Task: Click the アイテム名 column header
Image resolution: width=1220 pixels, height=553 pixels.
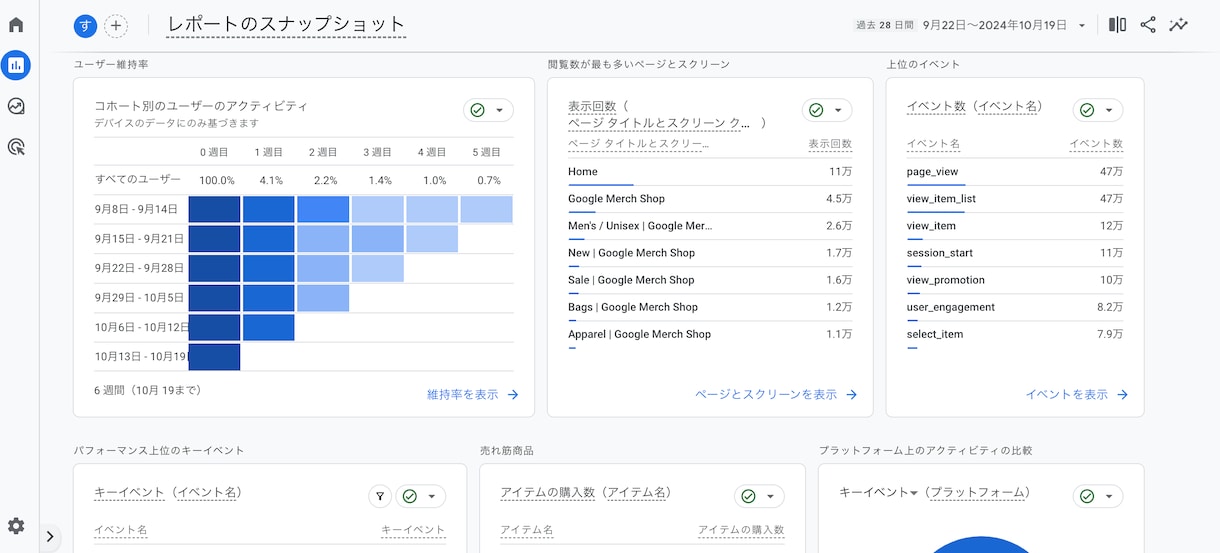Action: click(526, 530)
